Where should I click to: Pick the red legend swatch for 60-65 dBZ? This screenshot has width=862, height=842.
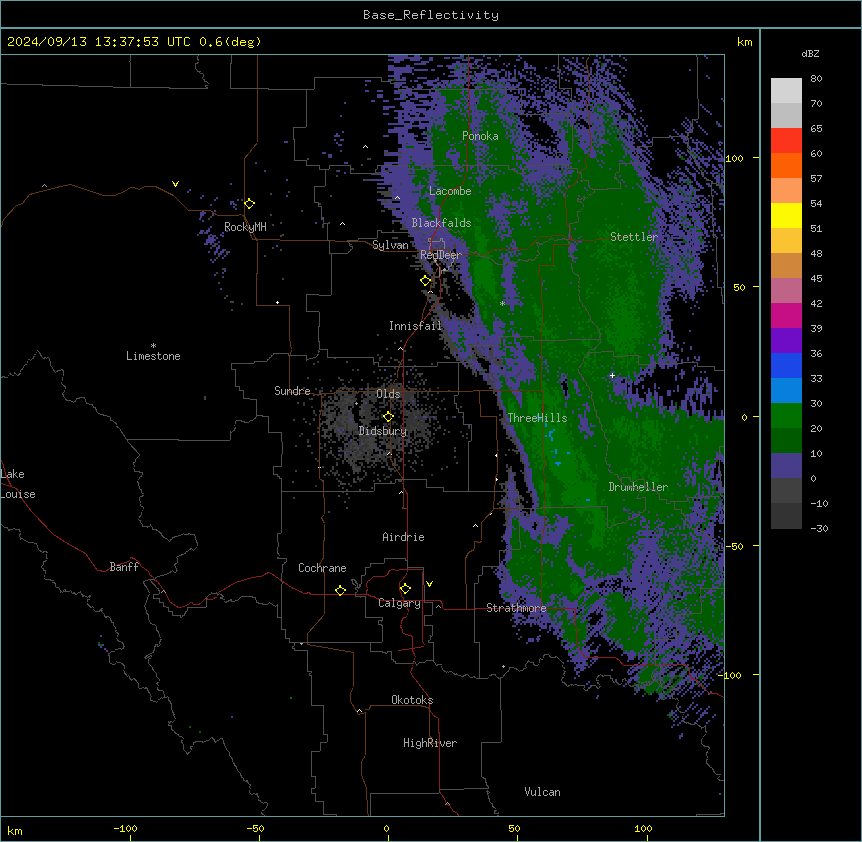[x=786, y=141]
